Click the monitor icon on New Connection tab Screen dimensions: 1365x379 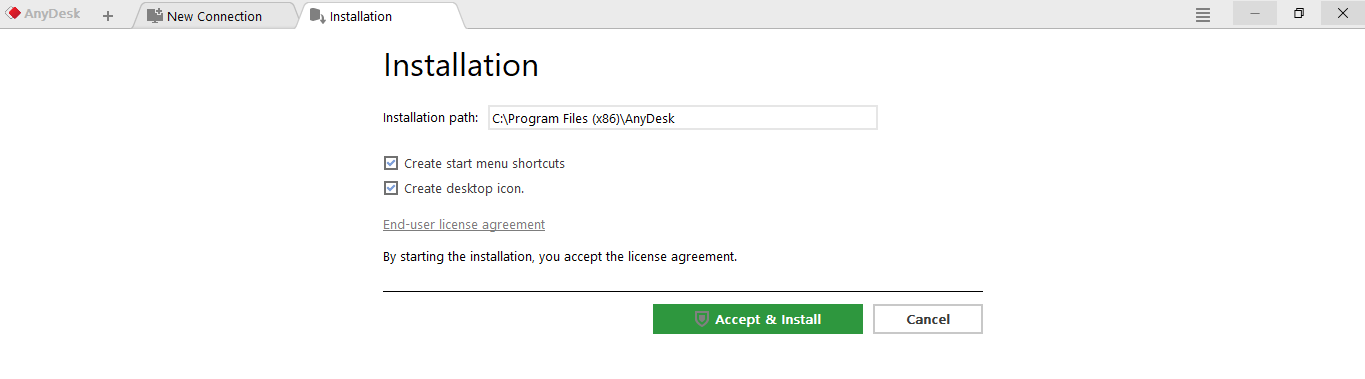coord(155,16)
